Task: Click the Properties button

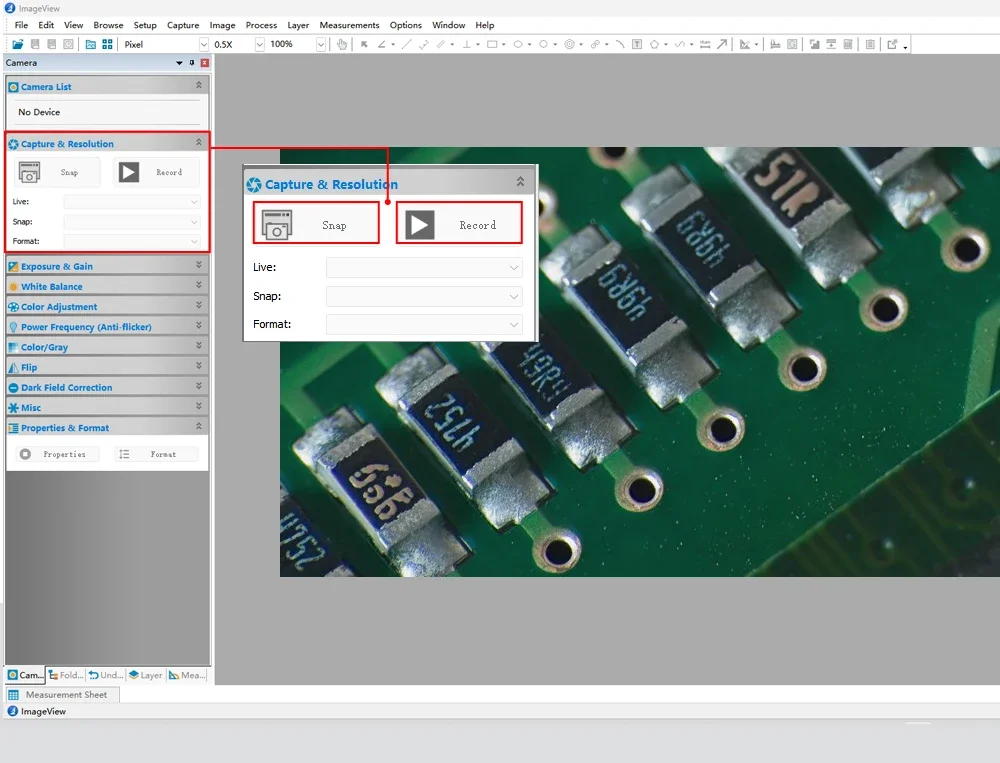Action: pos(57,454)
